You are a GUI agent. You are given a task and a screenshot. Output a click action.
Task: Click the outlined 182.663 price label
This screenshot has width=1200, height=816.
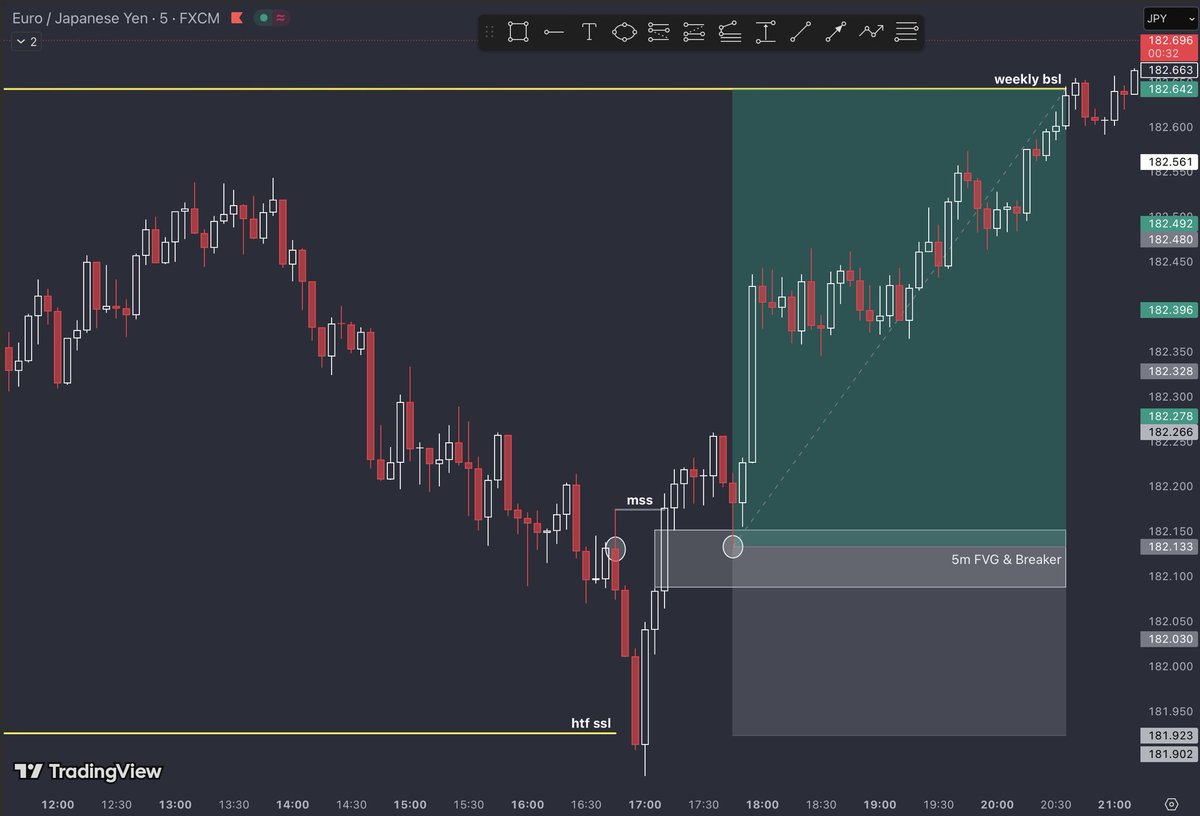(1169, 70)
